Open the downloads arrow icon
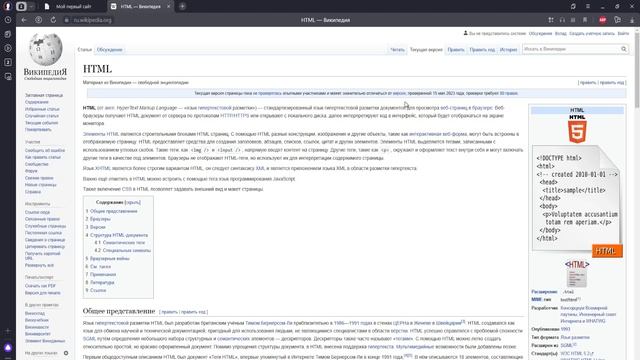 point(632,20)
